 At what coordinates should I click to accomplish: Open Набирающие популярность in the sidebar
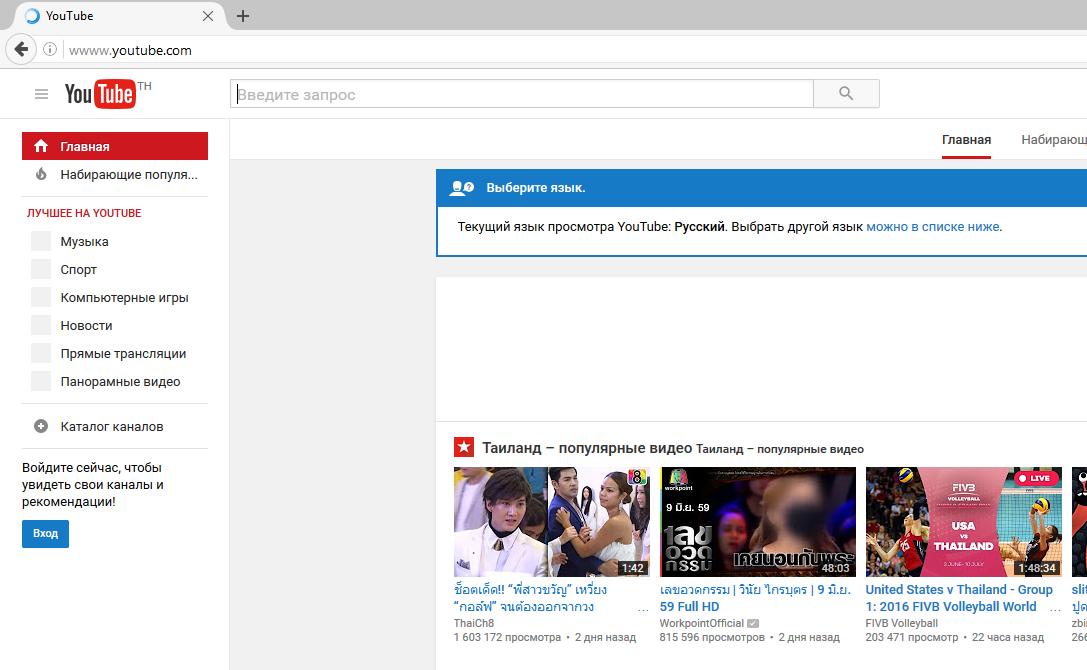coord(128,174)
